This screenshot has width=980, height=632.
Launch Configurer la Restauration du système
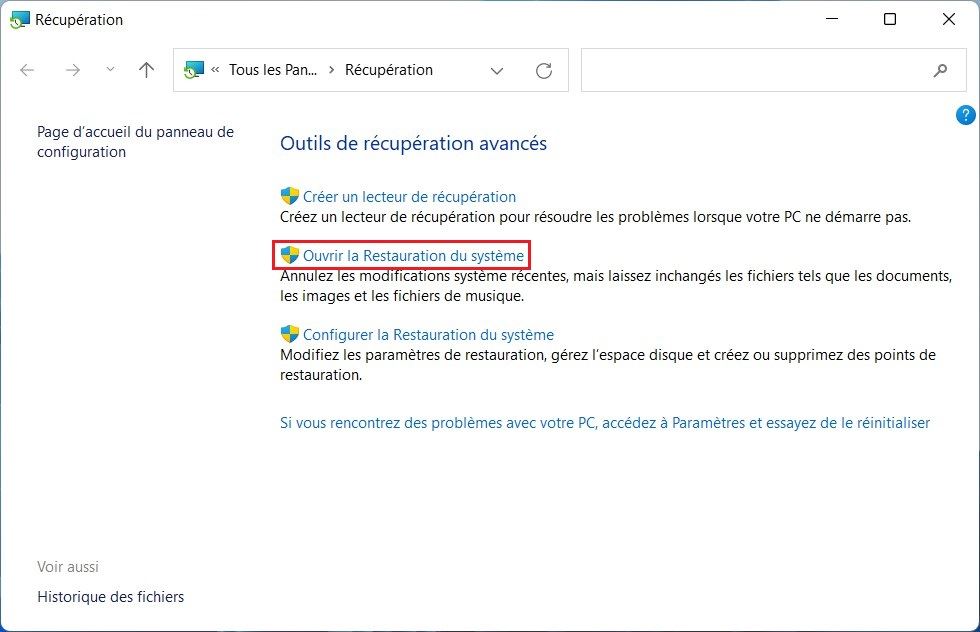point(428,335)
